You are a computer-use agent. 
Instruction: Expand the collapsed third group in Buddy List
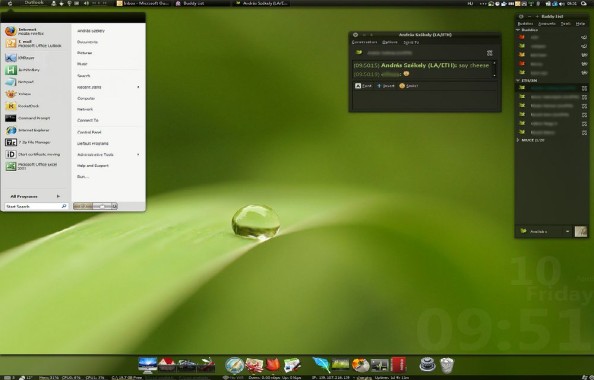click(518, 140)
